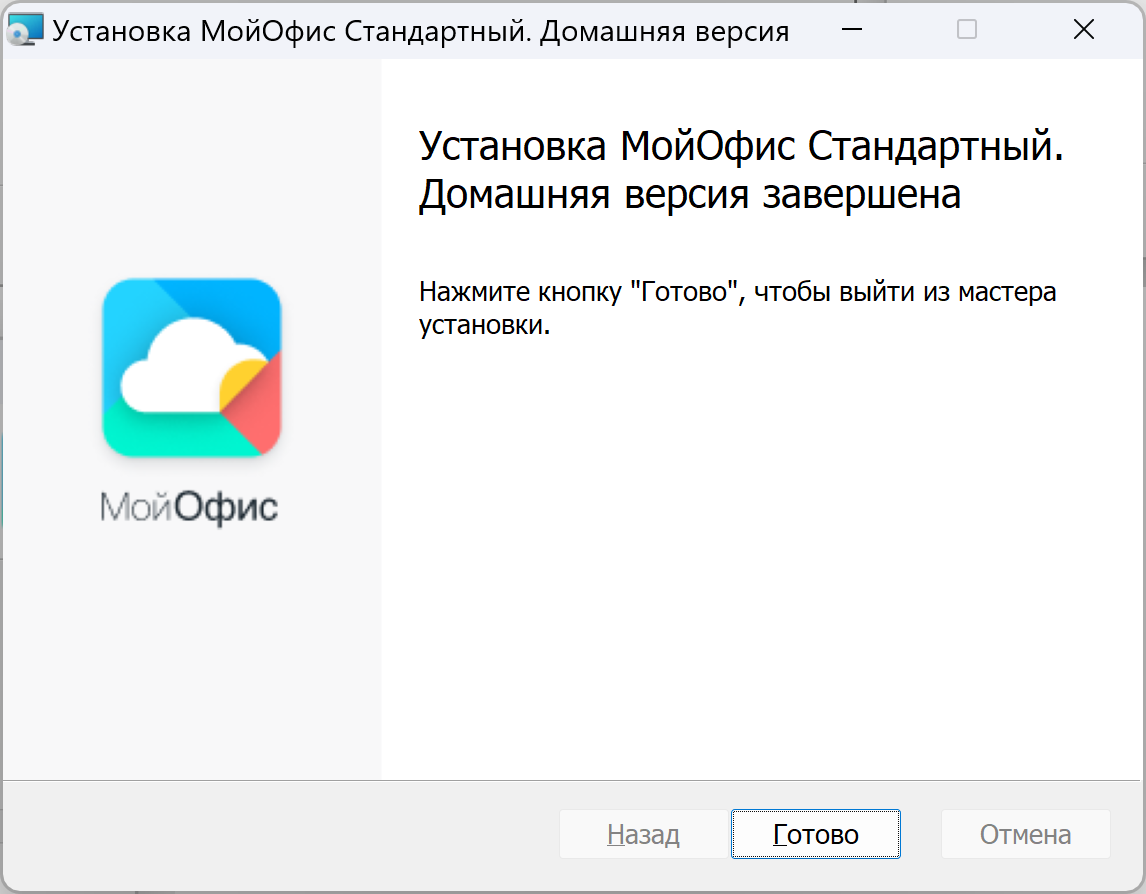The height and width of the screenshot is (894, 1146).
Task: Click the window title text Установка МойОфис Стандартный
Action: coord(420,31)
